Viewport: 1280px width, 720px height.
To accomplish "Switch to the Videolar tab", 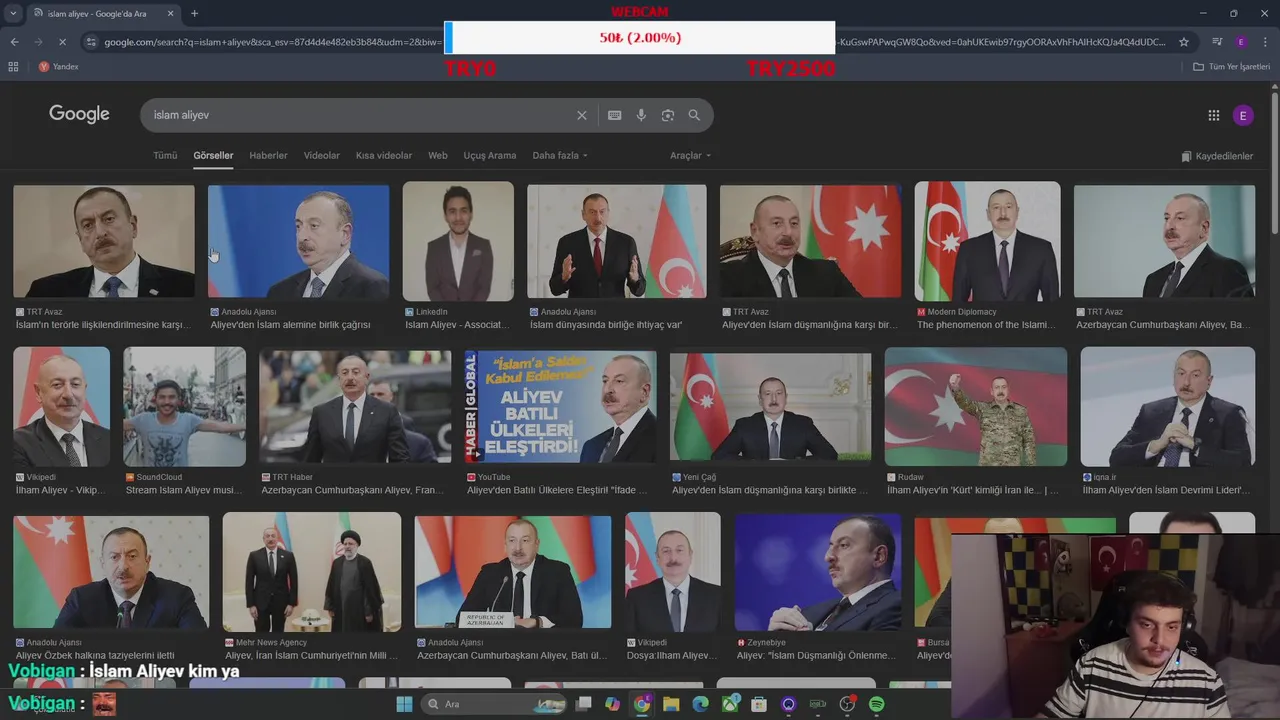I will [x=322, y=156].
